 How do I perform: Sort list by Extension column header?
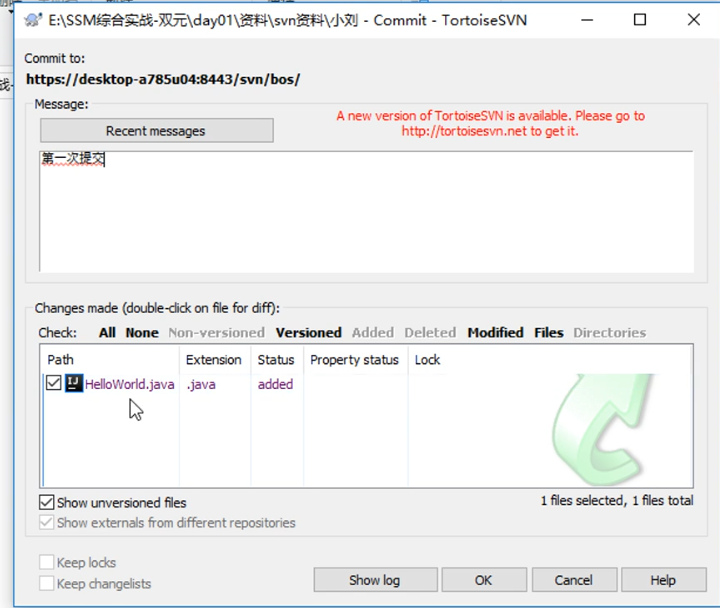pos(215,360)
